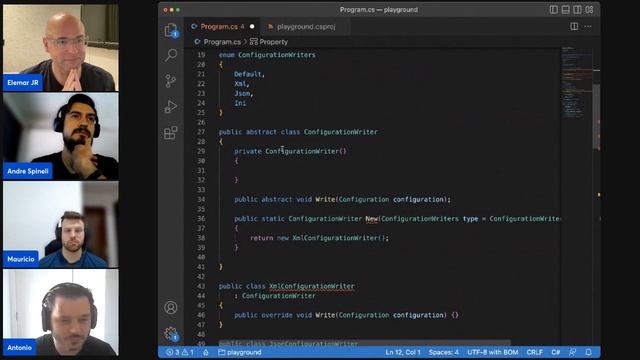The height and width of the screenshot is (360, 640).
Task: Click 'Ini' enum member on line 24
Action: click(x=240, y=103)
